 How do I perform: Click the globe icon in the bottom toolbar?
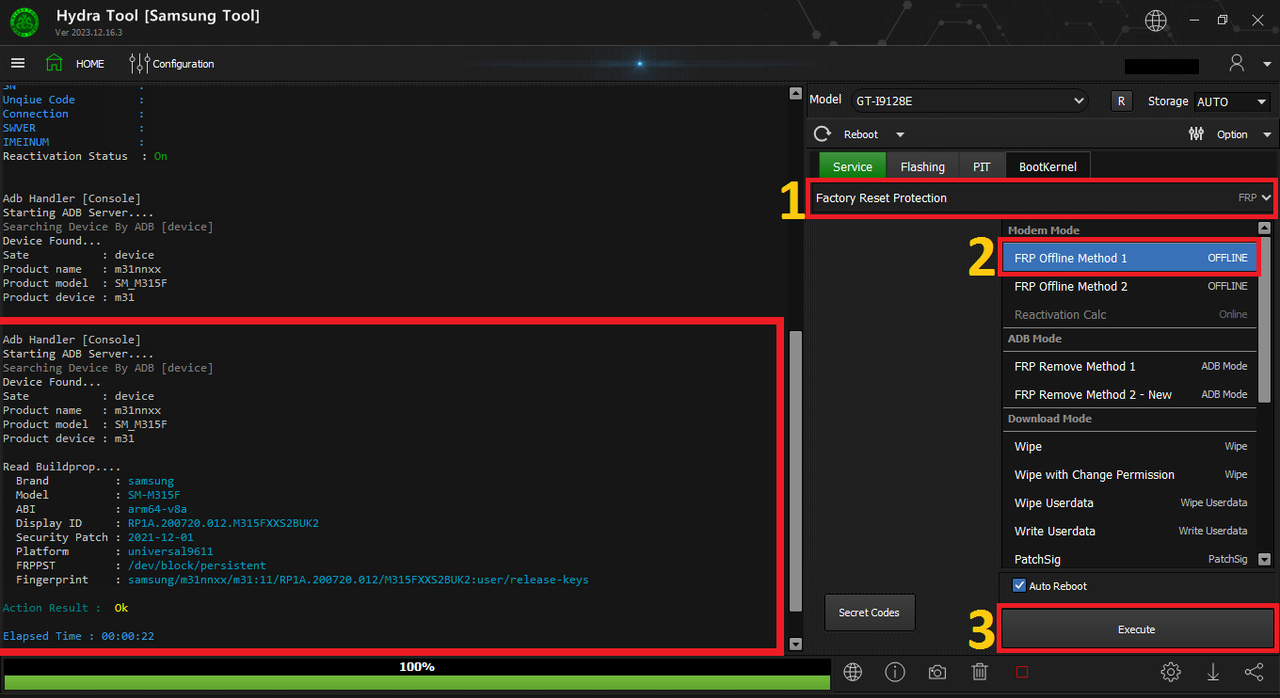(853, 672)
